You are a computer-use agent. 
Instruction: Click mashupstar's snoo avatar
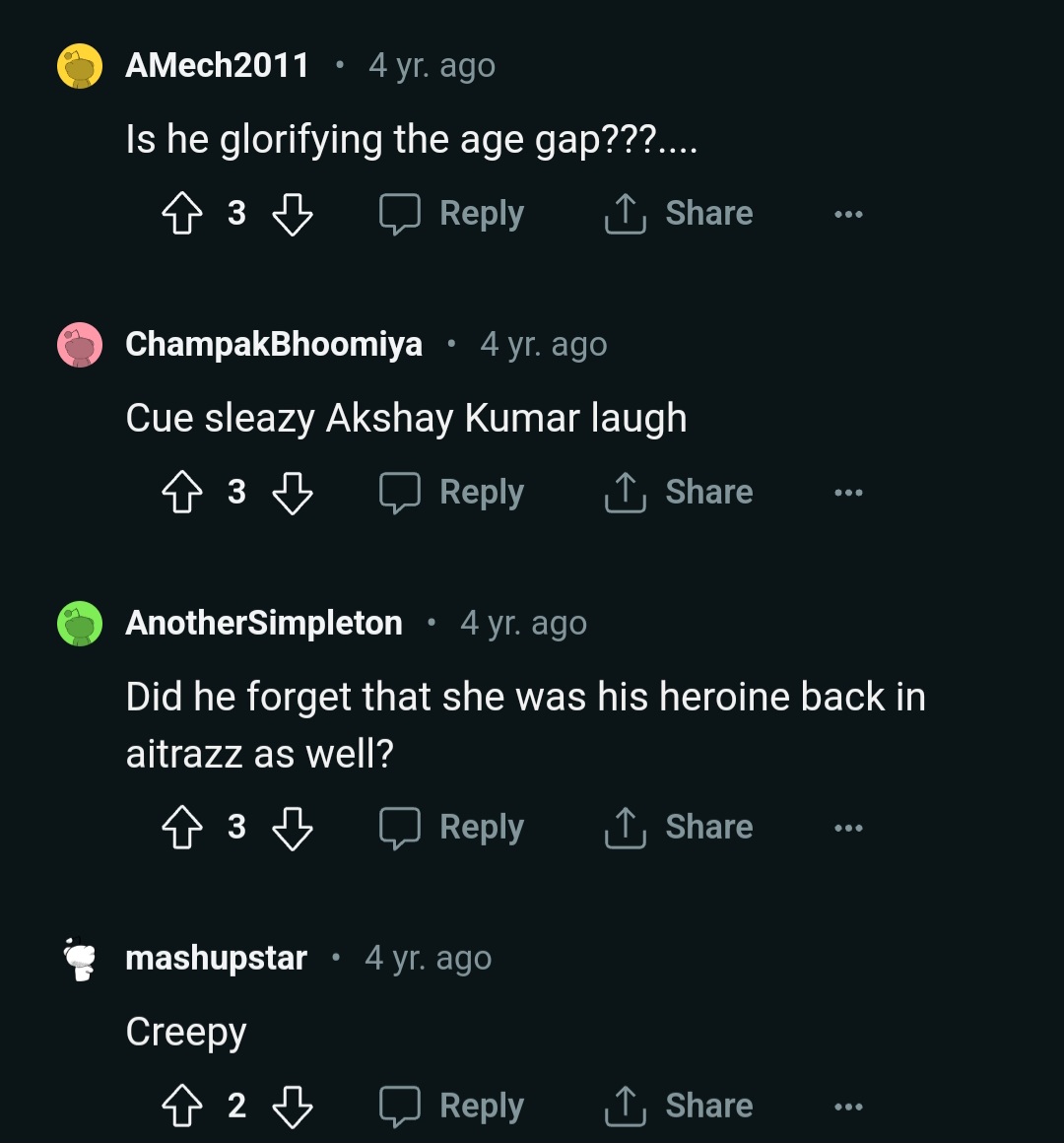80,957
